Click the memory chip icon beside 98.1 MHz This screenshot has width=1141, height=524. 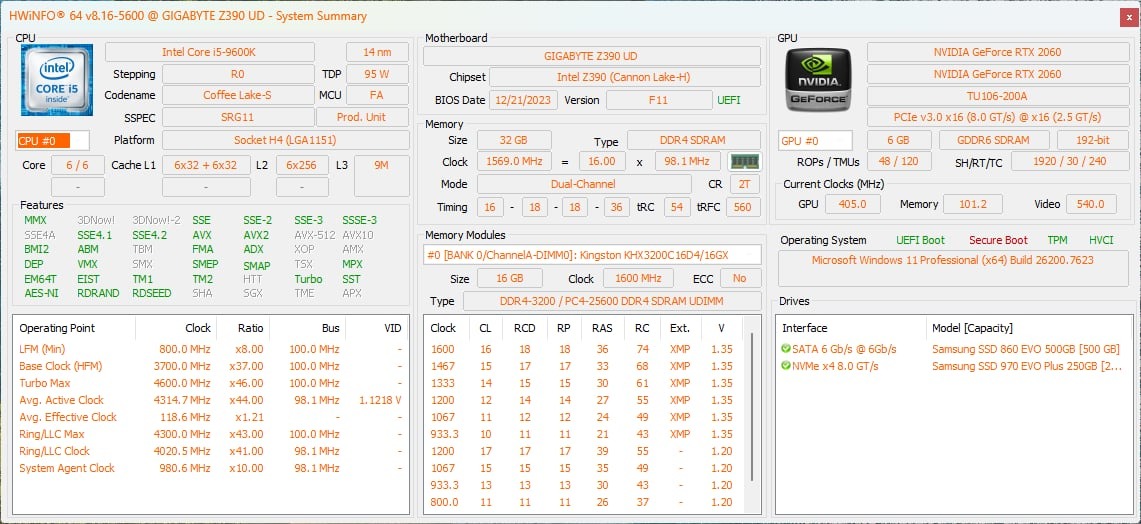click(x=744, y=162)
